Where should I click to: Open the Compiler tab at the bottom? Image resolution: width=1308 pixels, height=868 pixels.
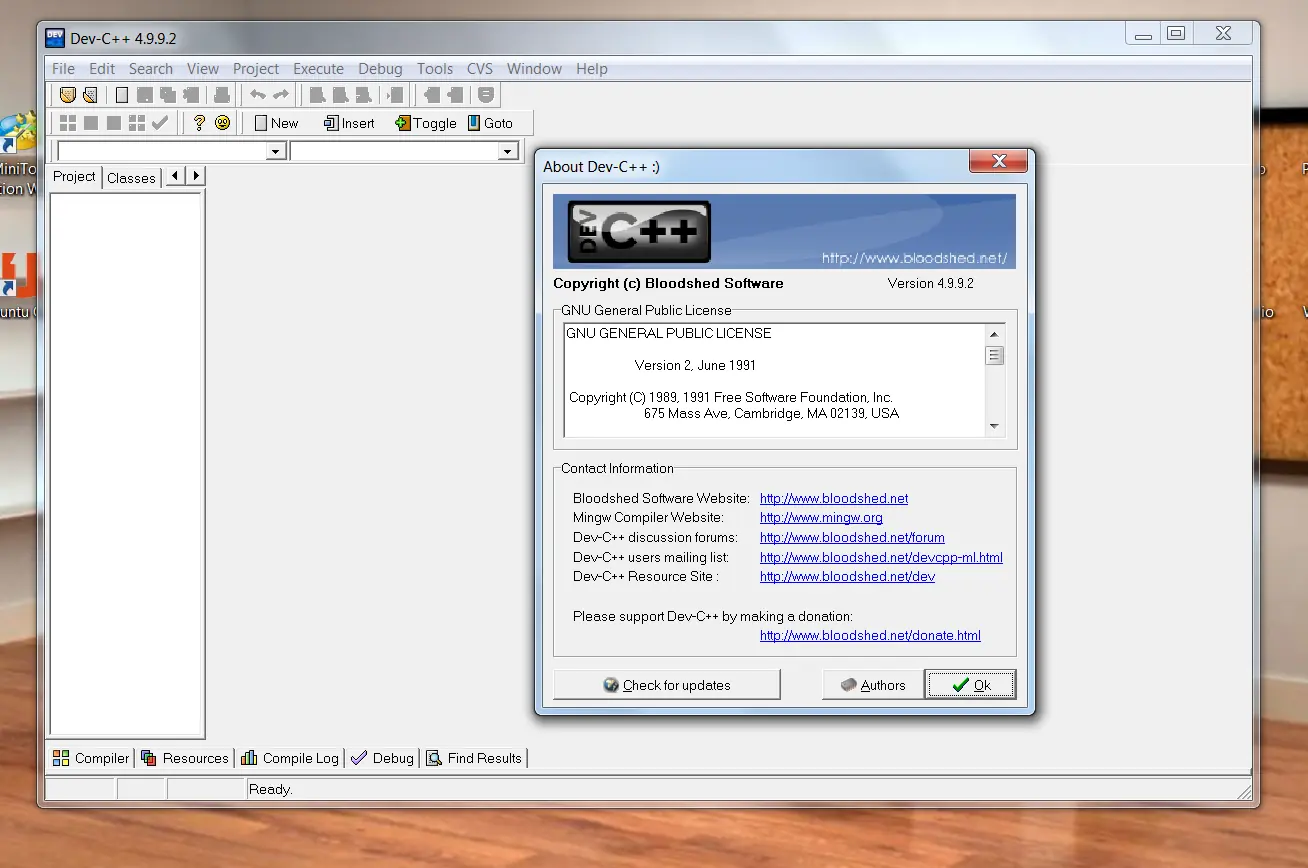point(91,758)
